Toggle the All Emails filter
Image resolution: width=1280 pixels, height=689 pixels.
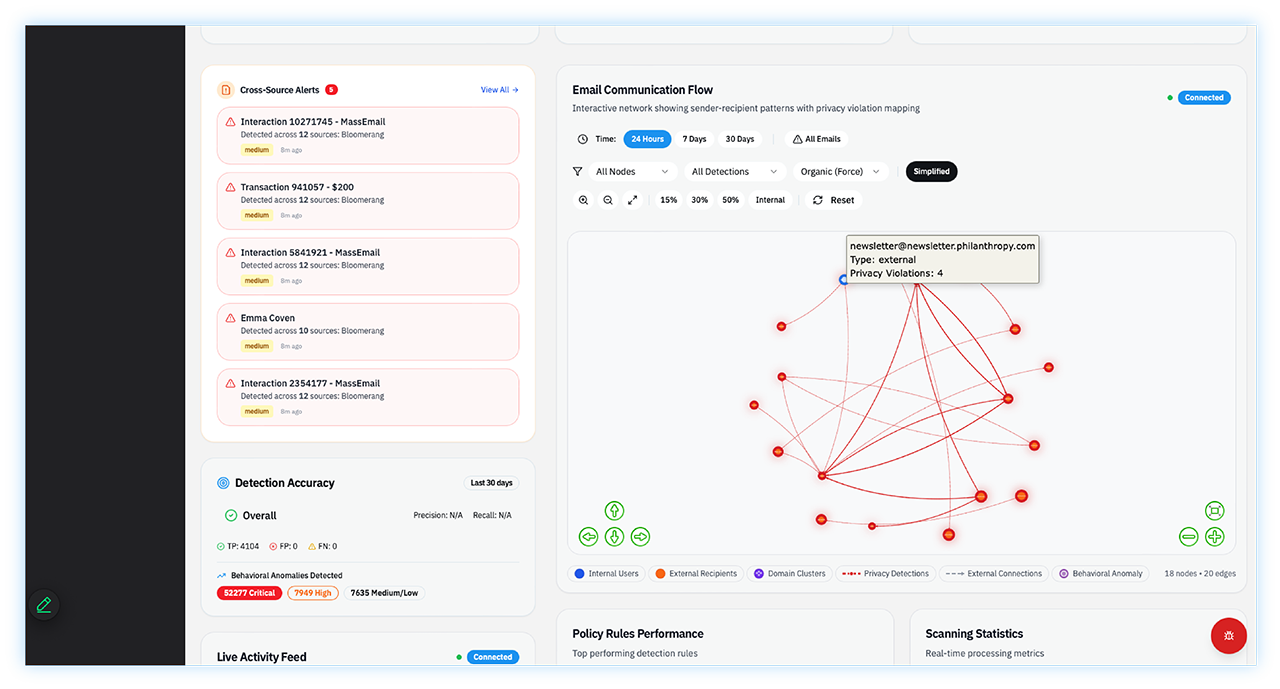816,139
